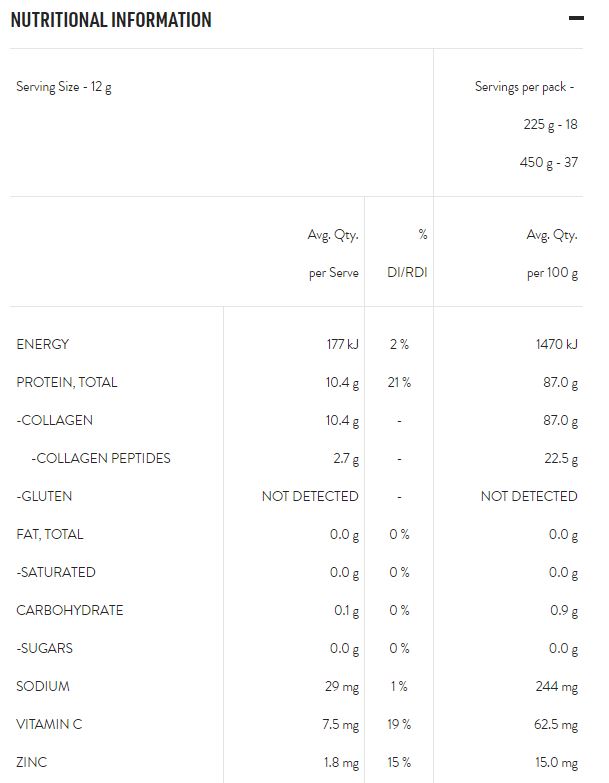Select the -COLLAGEN row label
Screen dimensions: 609x783
pyautogui.click(x=55, y=420)
